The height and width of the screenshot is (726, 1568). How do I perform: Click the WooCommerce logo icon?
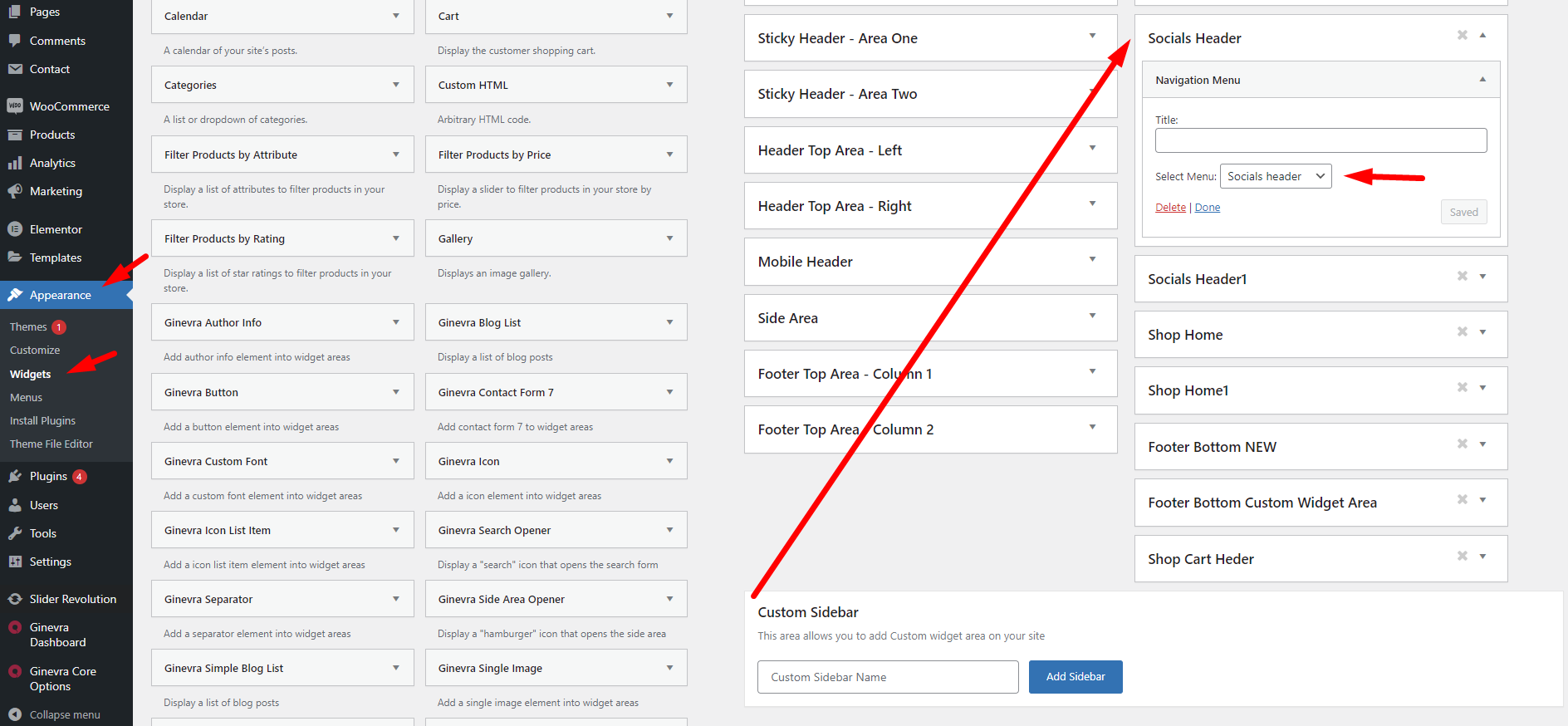15,106
